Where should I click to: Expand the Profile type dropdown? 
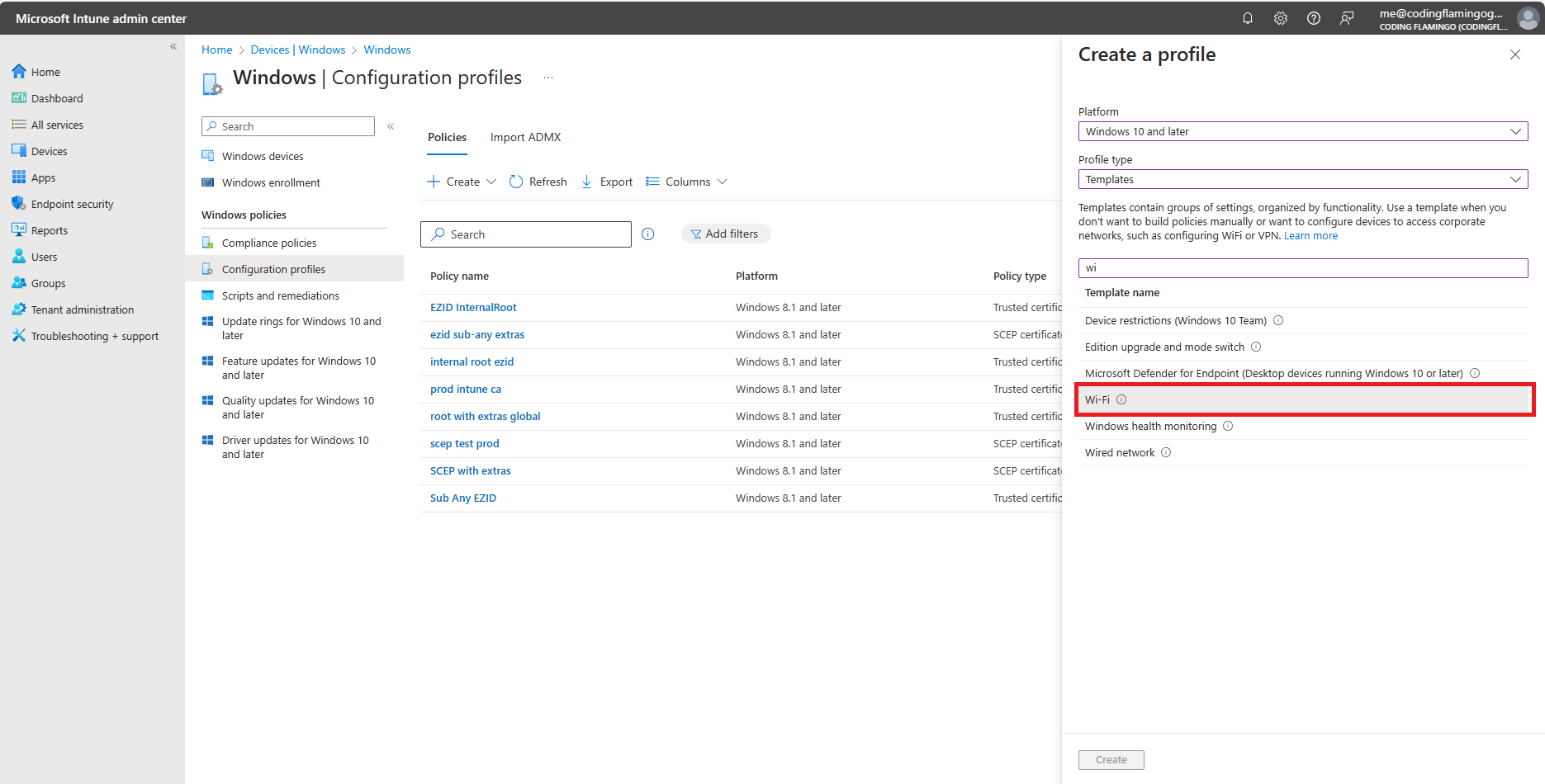(1303, 179)
